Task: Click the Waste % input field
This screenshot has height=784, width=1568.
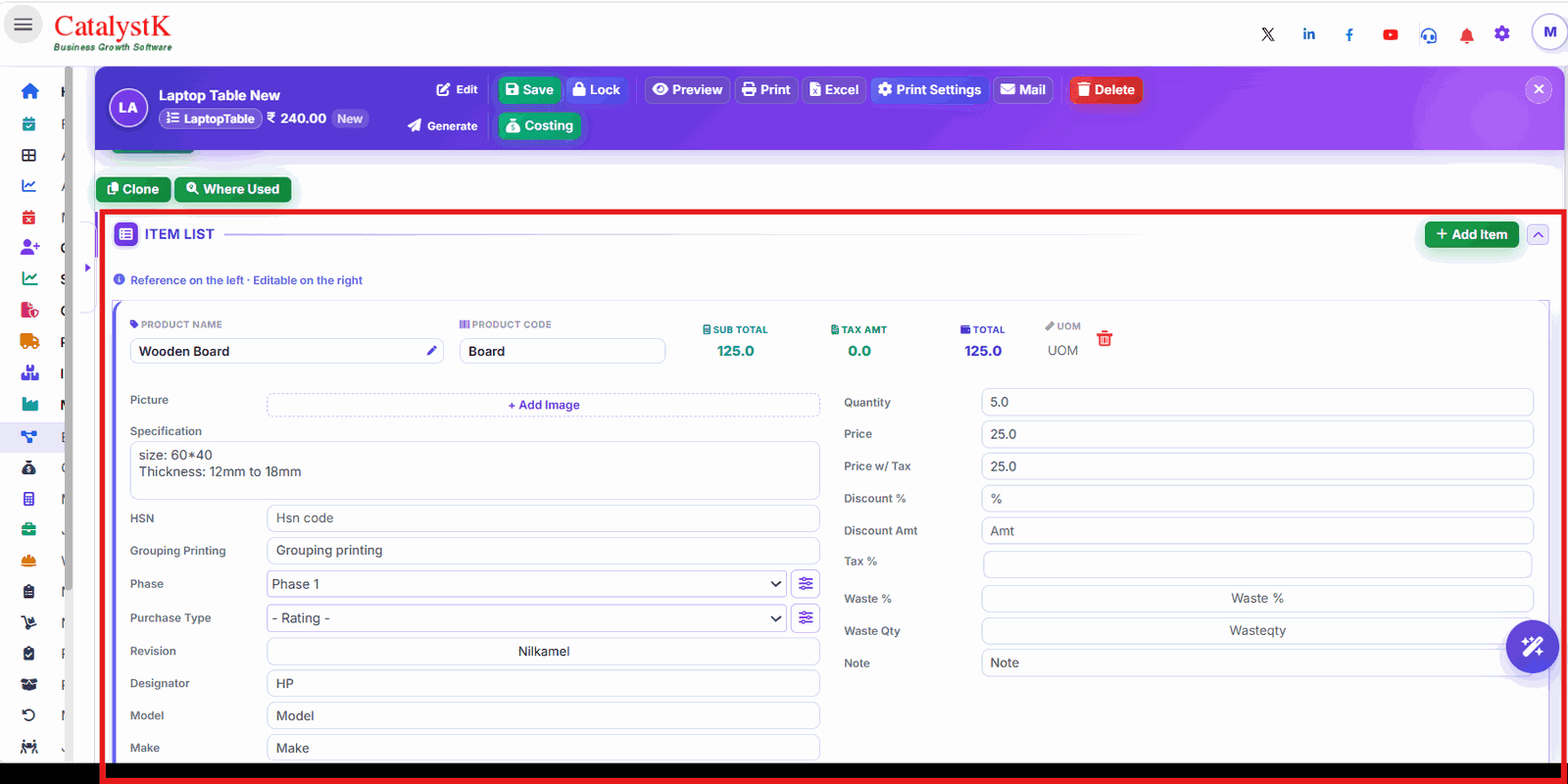Action: click(x=1257, y=599)
